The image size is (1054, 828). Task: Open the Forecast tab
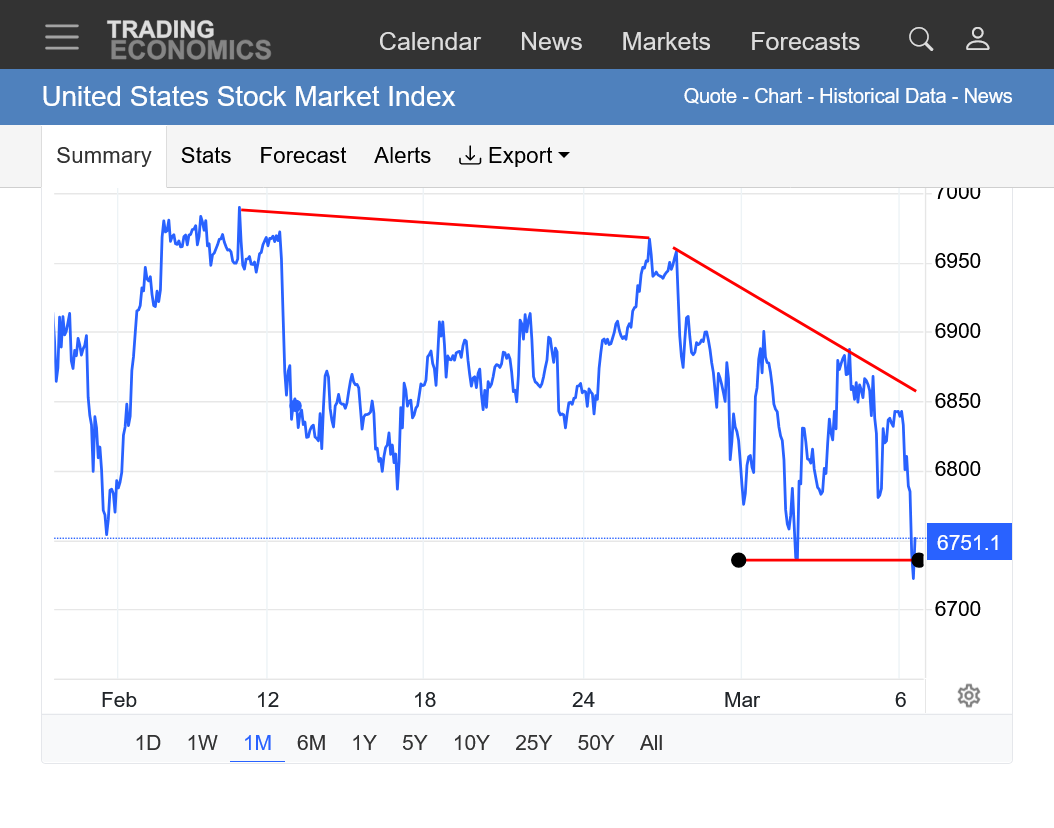pos(302,156)
